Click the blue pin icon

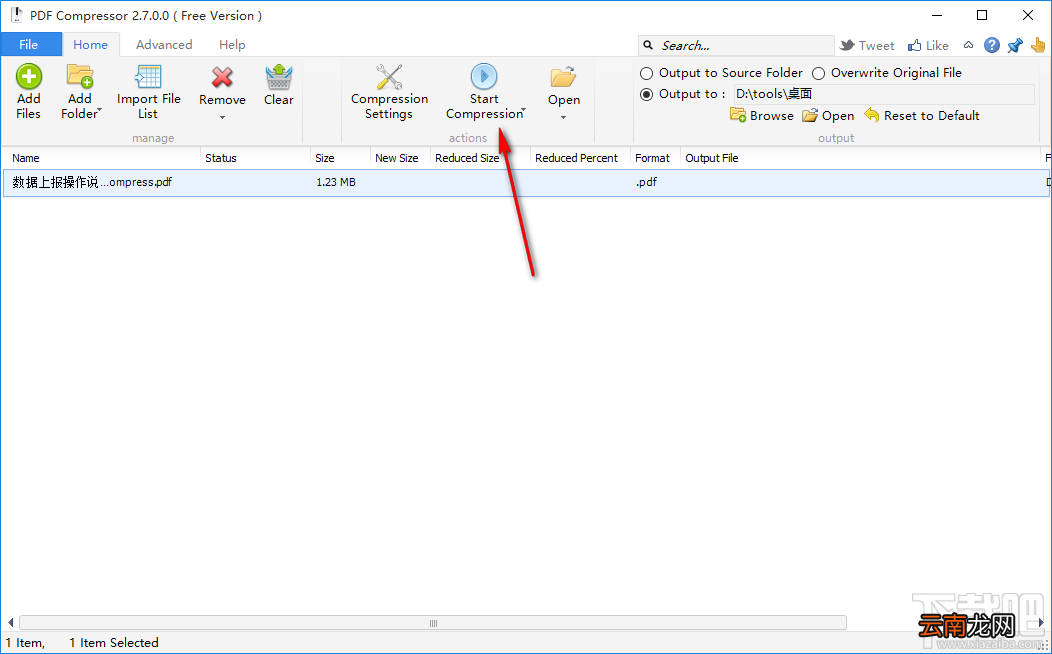click(1015, 45)
